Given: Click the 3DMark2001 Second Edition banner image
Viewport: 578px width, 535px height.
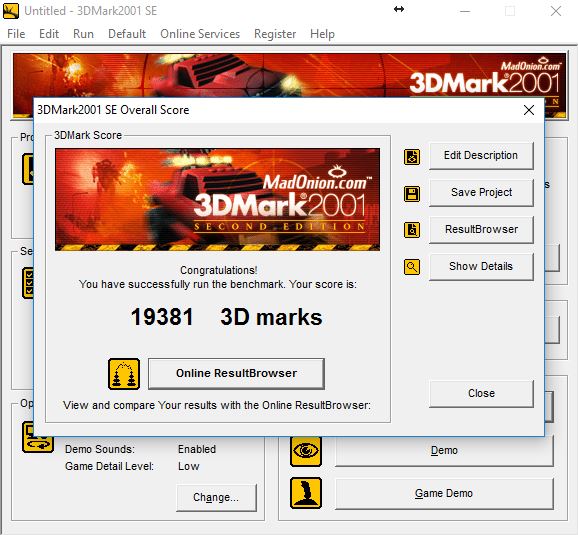Looking at the screenshot, I should pos(217,199).
